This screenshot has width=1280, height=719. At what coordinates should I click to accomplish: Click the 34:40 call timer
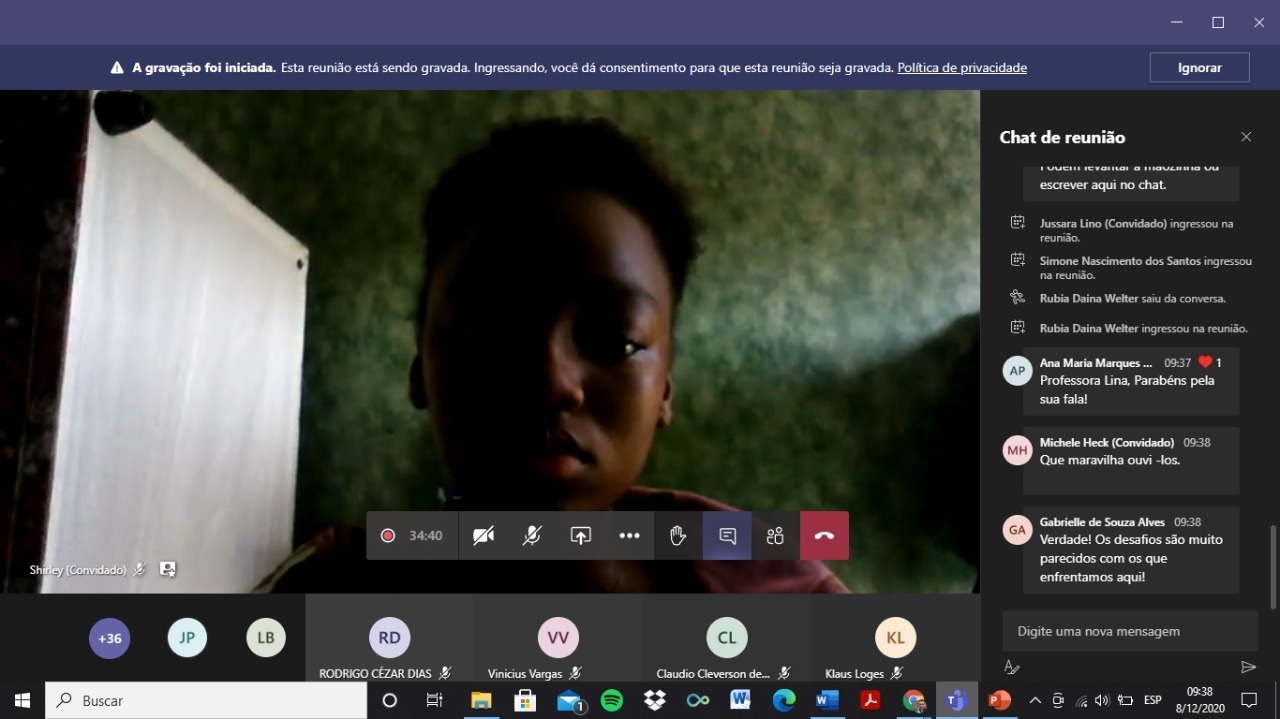click(425, 536)
